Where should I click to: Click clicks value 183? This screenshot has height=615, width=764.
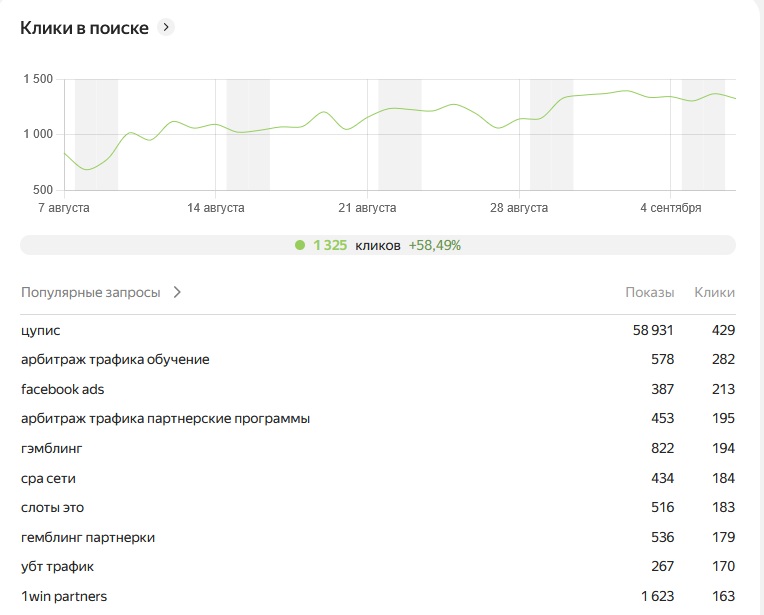pos(724,508)
